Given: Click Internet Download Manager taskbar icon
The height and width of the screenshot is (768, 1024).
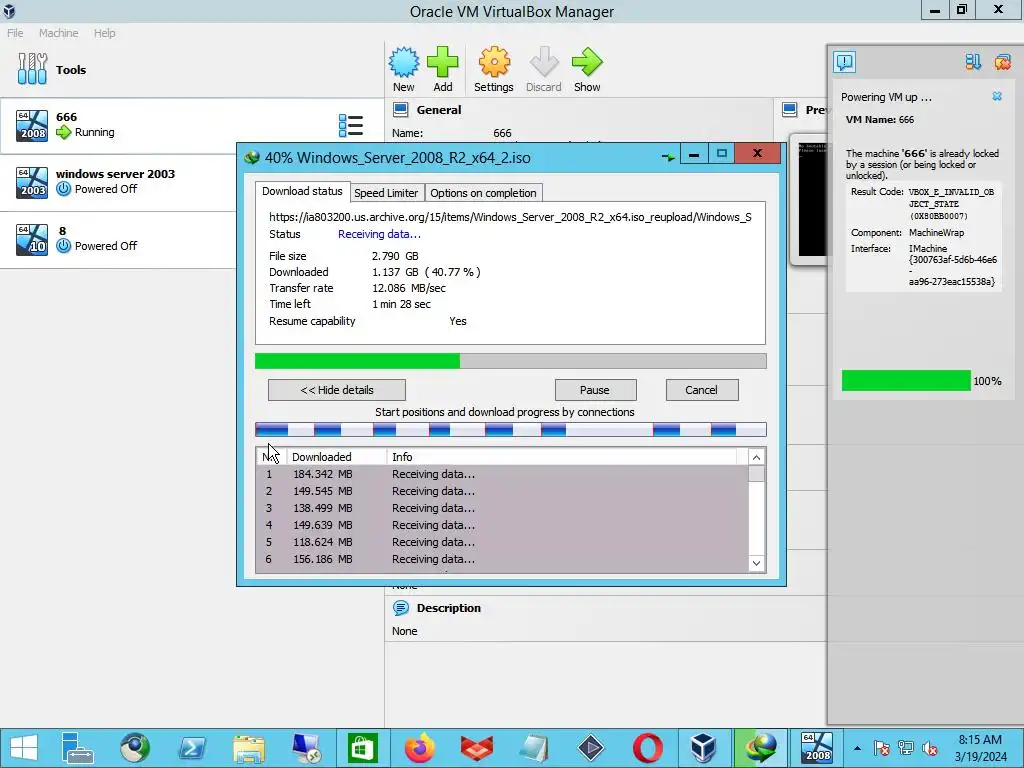Looking at the screenshot, I should [760, 748].
